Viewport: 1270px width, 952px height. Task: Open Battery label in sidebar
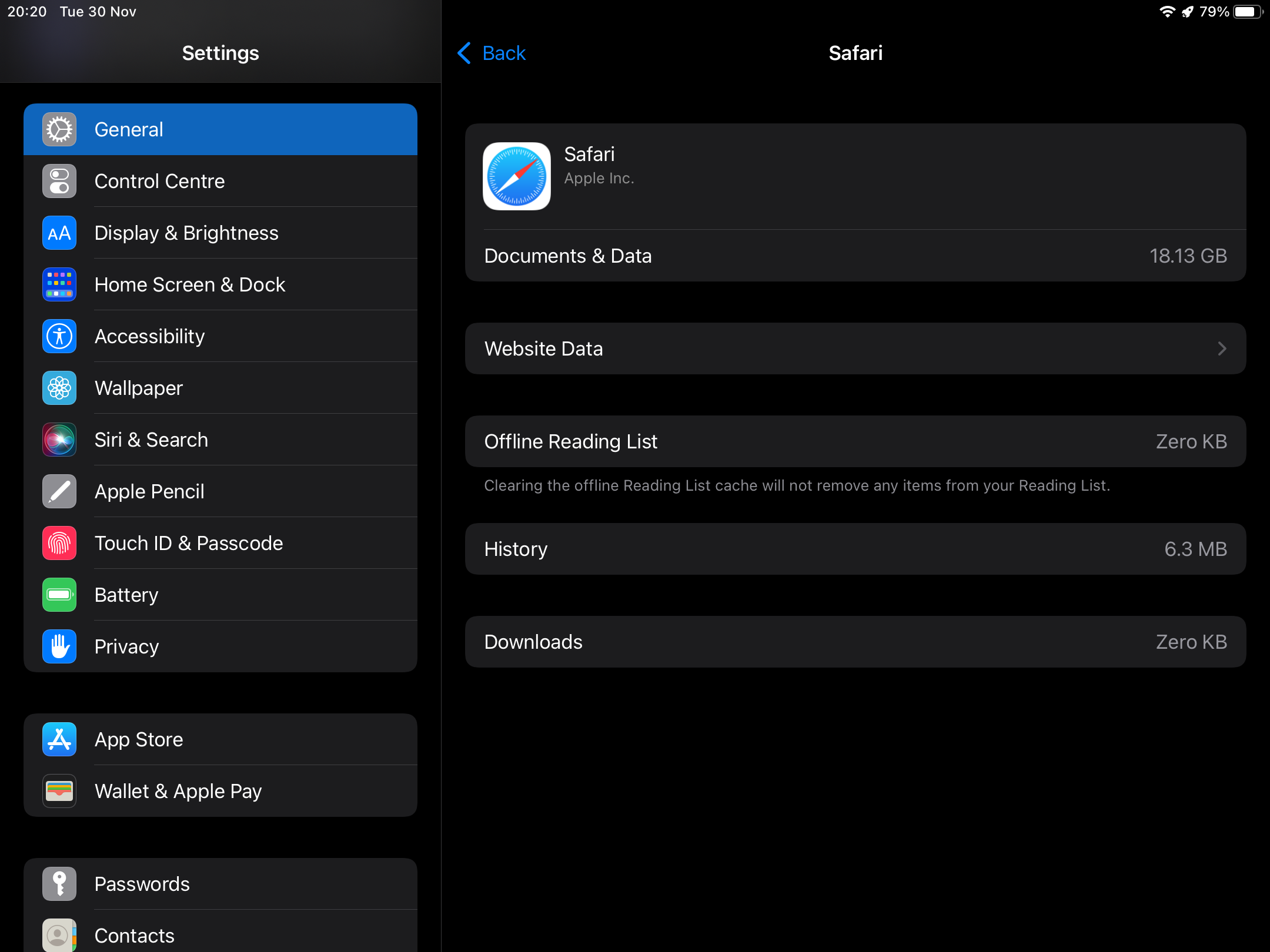pos(126,595)
